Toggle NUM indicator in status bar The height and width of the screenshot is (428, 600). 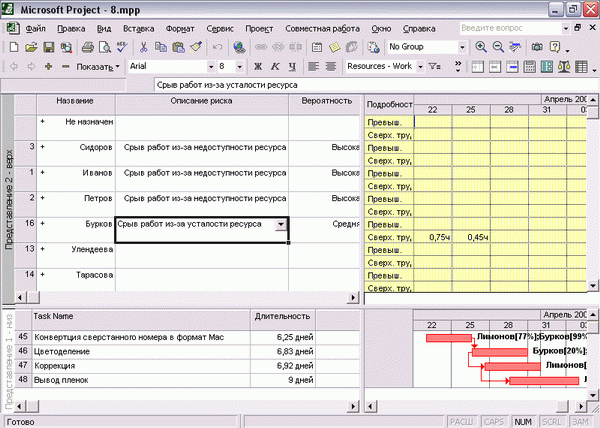(523, 421)
